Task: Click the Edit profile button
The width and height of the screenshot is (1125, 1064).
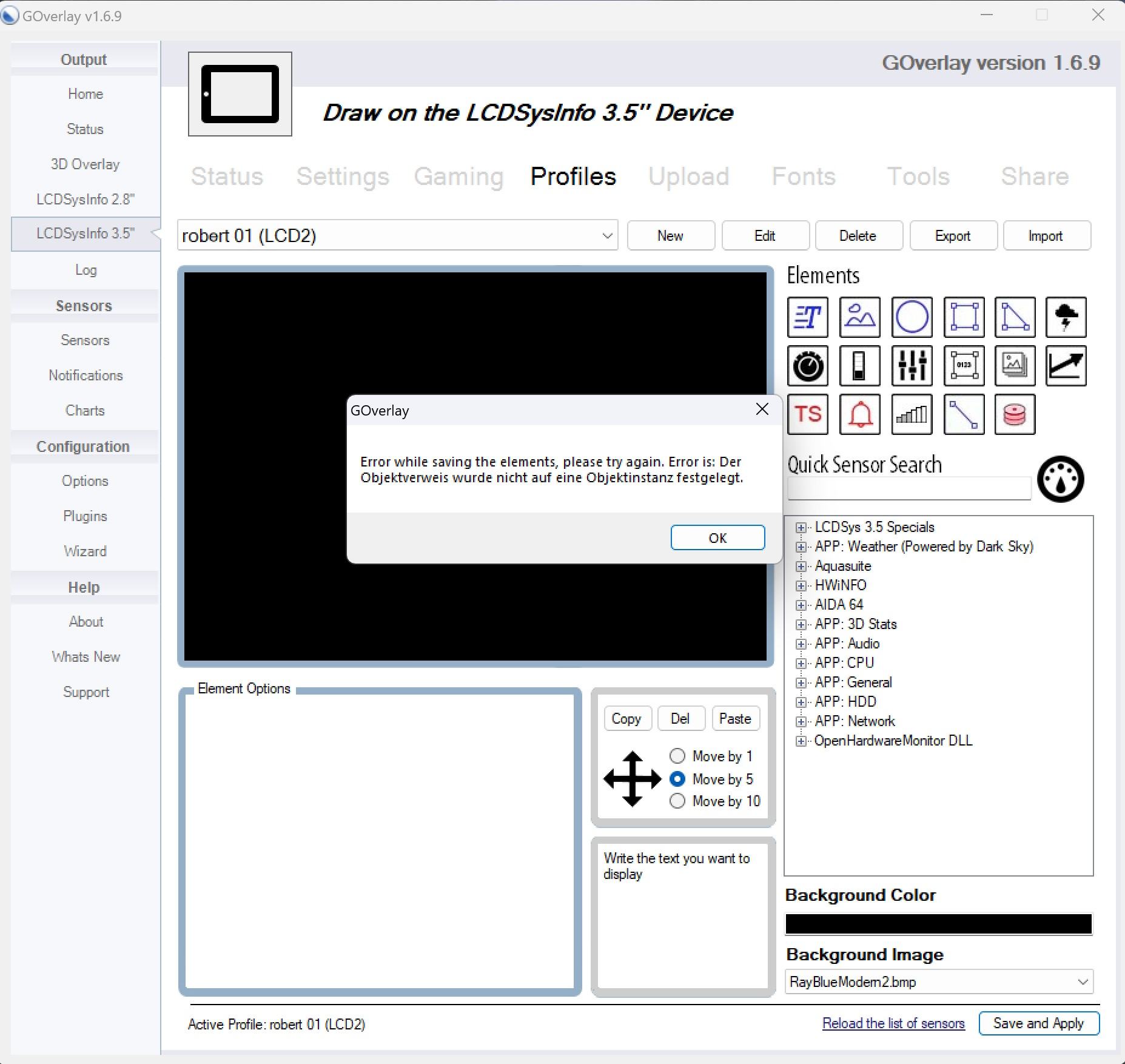Action: pyautogui.click(x=765, y=235)
